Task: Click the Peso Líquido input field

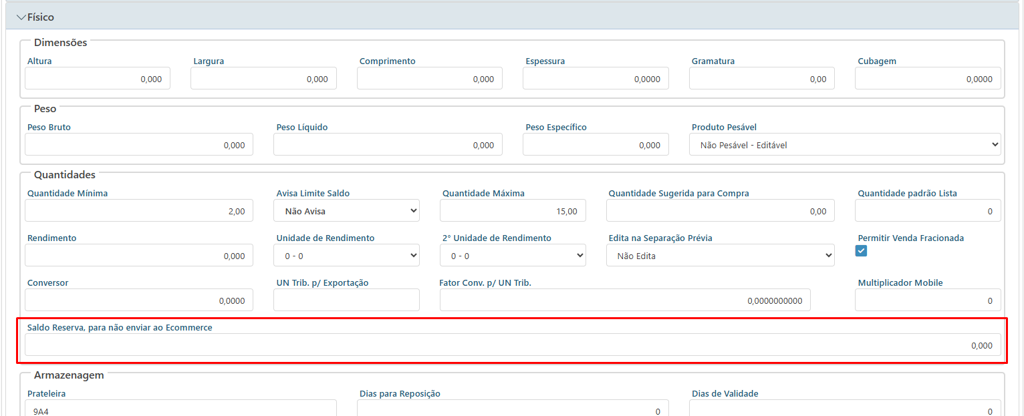Action: tap(388, 145)
